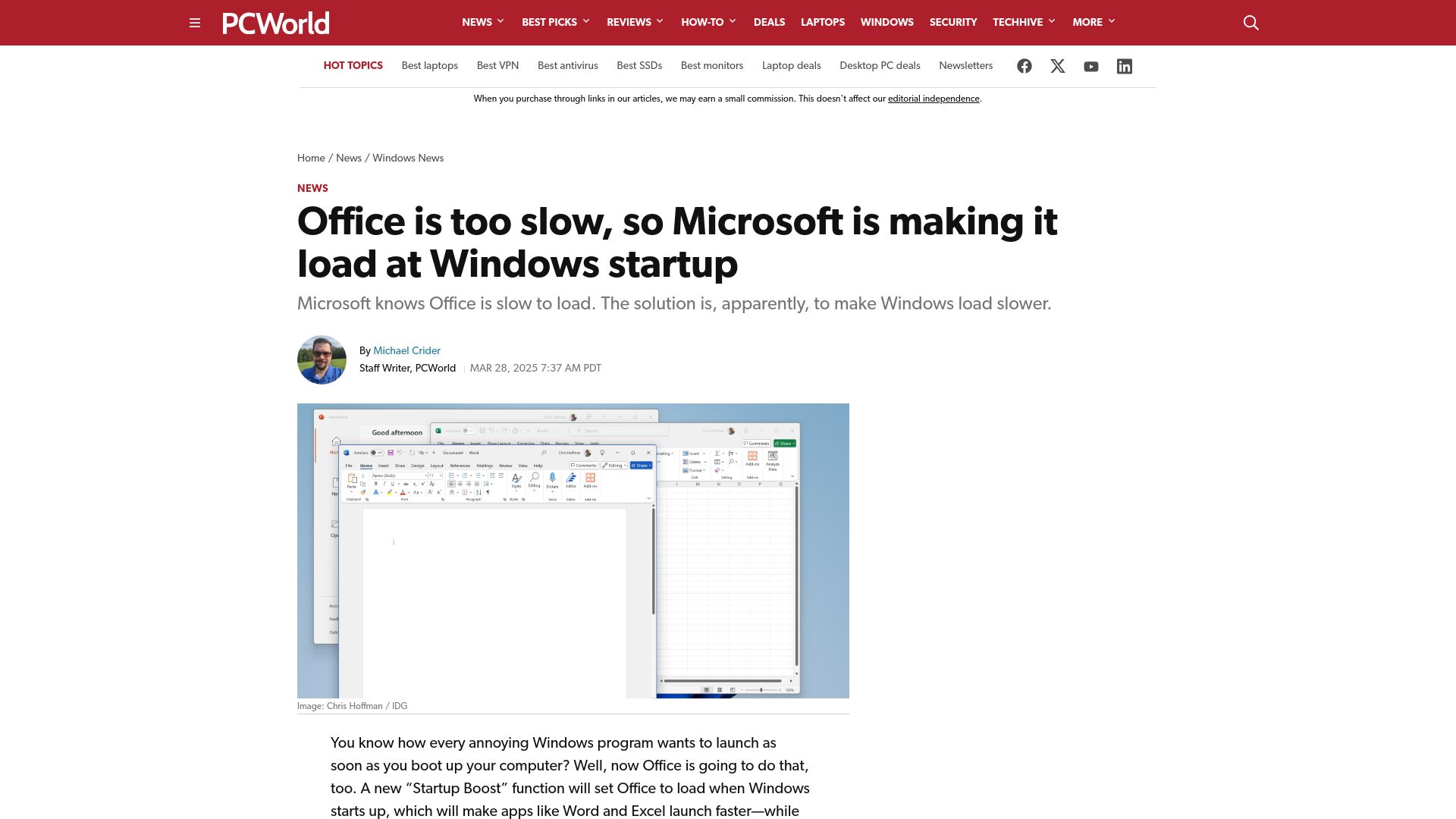Open the hamburger menu icon

(x=195, y=23)
